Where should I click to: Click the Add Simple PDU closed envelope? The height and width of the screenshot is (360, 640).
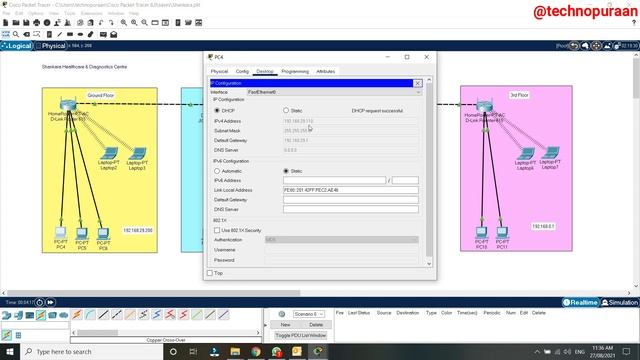(x=103, y=35)
